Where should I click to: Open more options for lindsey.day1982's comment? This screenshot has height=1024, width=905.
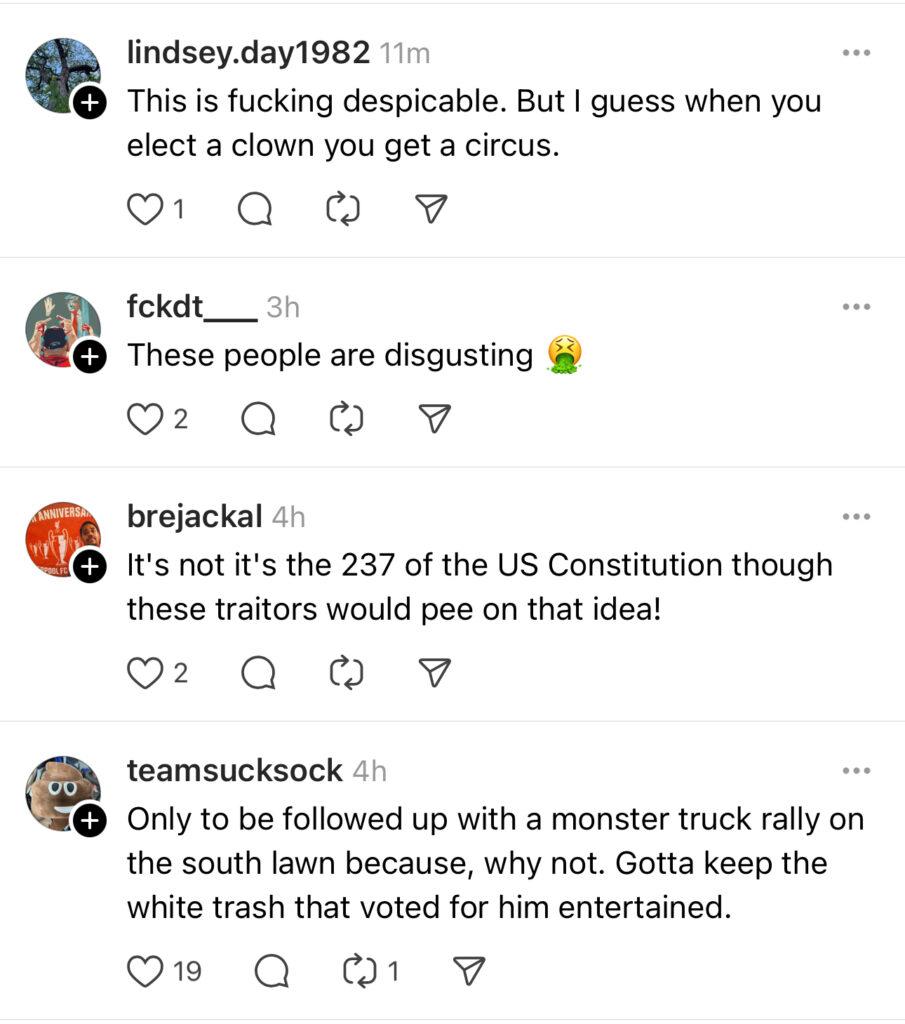pyautogui.click(x=856, y=53)
